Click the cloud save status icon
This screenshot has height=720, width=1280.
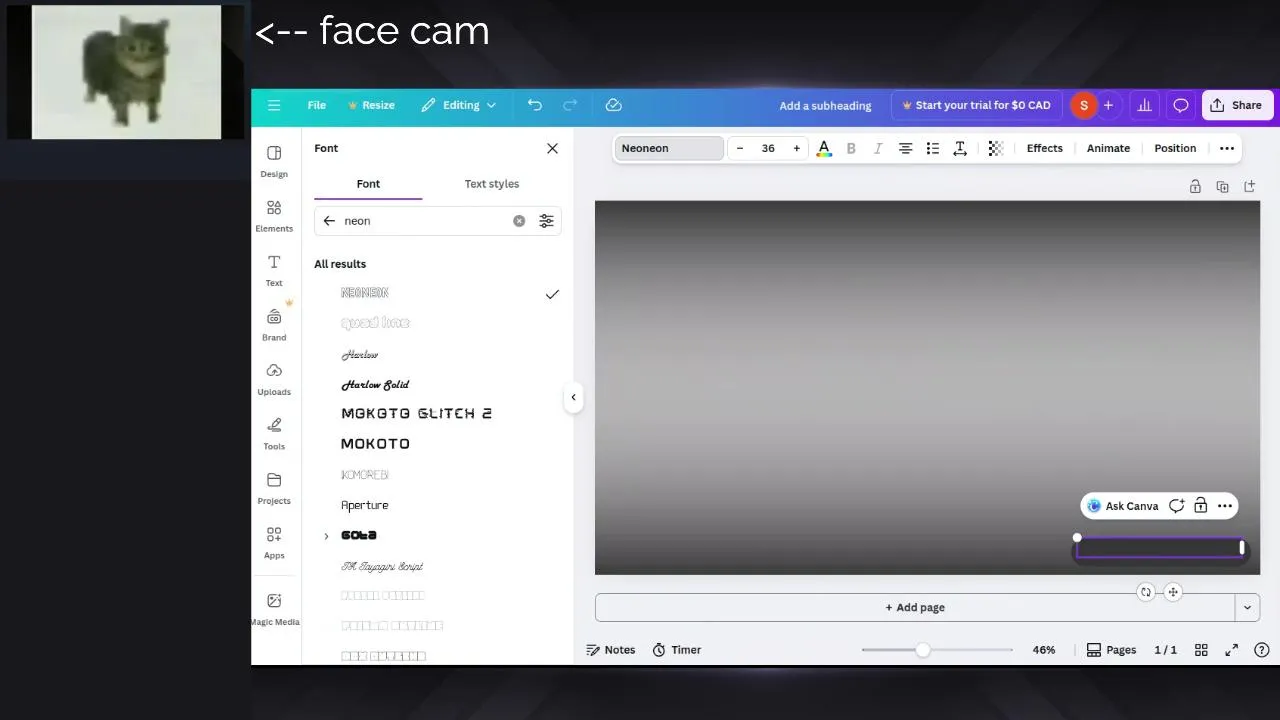(x=614, y=105)
